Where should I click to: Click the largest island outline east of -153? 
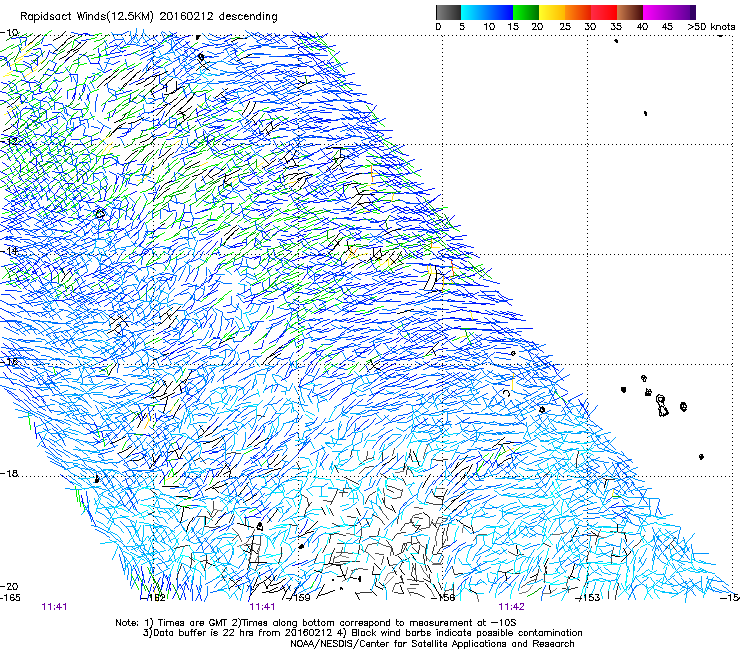point(662,406)
